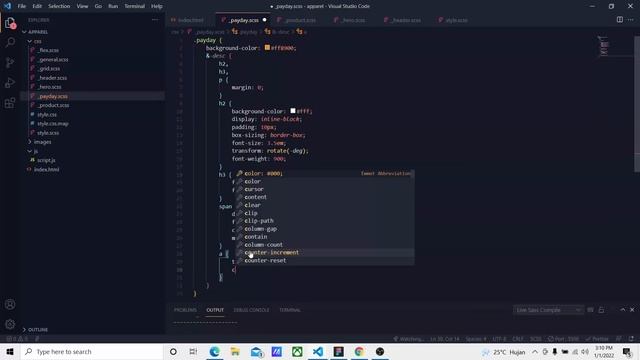640x360 pixels.
Task: Open the orange background-color swatch
Action: point(267,48)
